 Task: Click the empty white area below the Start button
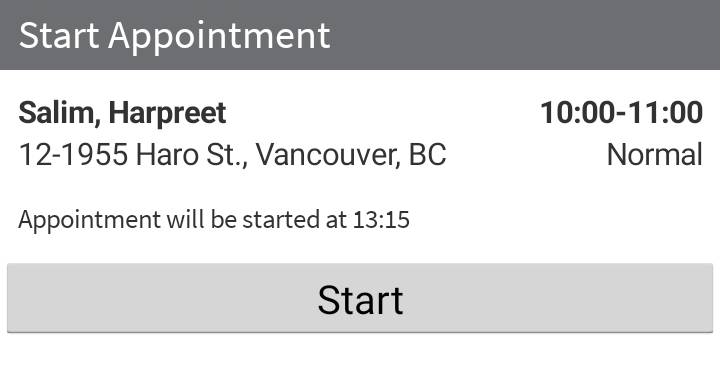tap(360, 361)
